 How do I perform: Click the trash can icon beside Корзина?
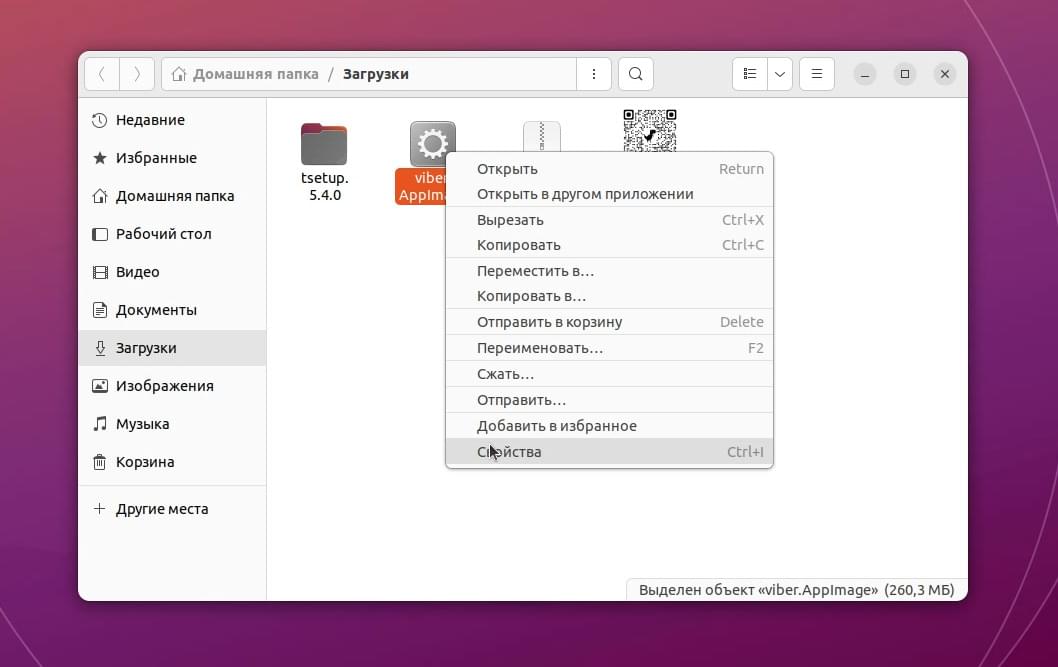coord(100,462)
